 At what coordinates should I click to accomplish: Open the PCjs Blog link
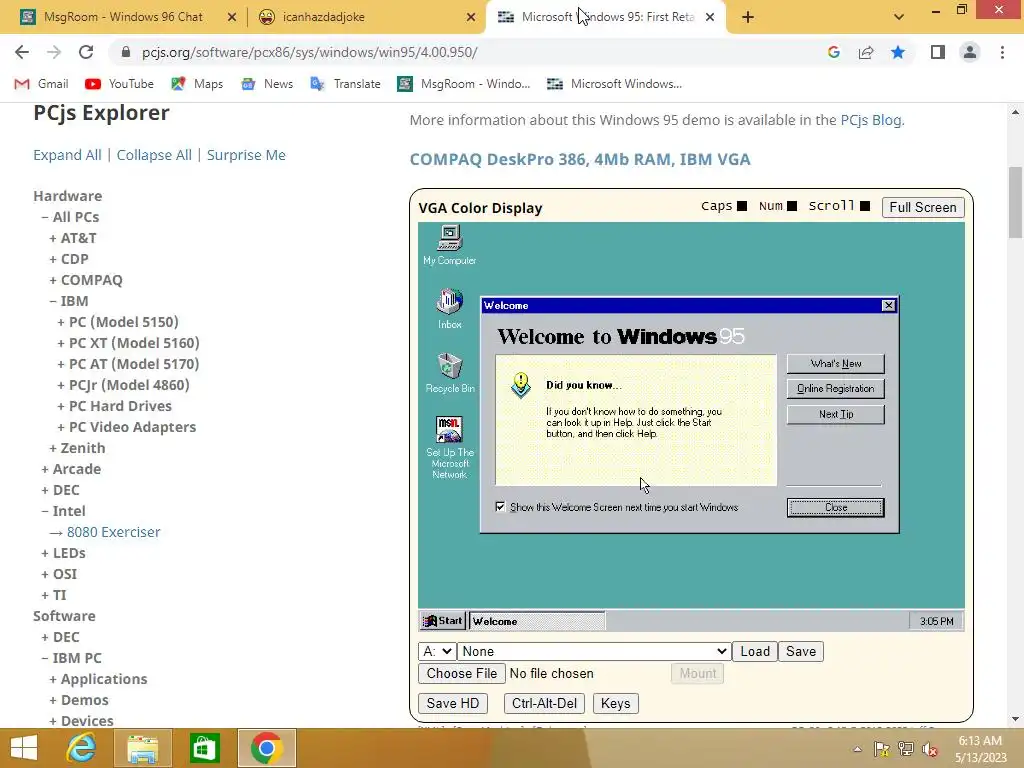(x=871, y=120)
